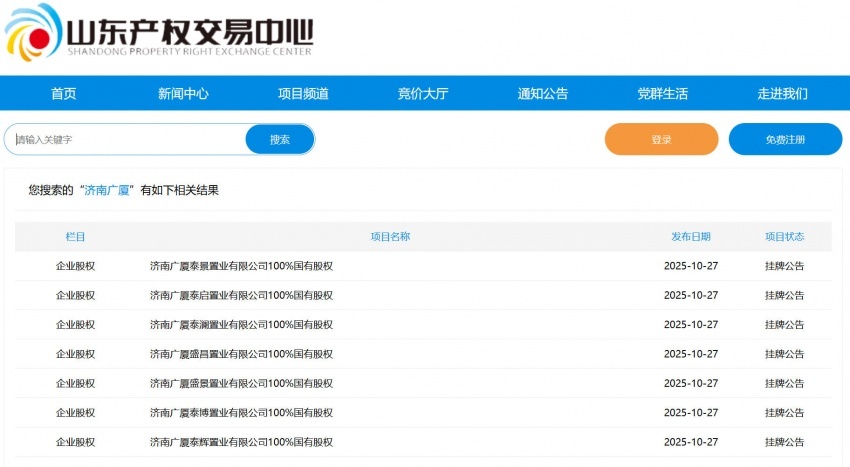This screenshot has height=467, width=850.
Task: Navigate to 党群生活 section
Action: click(662, 93)
